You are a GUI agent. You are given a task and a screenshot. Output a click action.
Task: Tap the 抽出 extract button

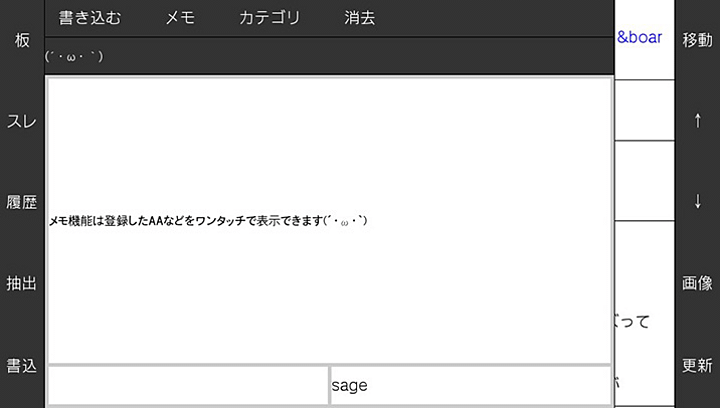[21, 283]
